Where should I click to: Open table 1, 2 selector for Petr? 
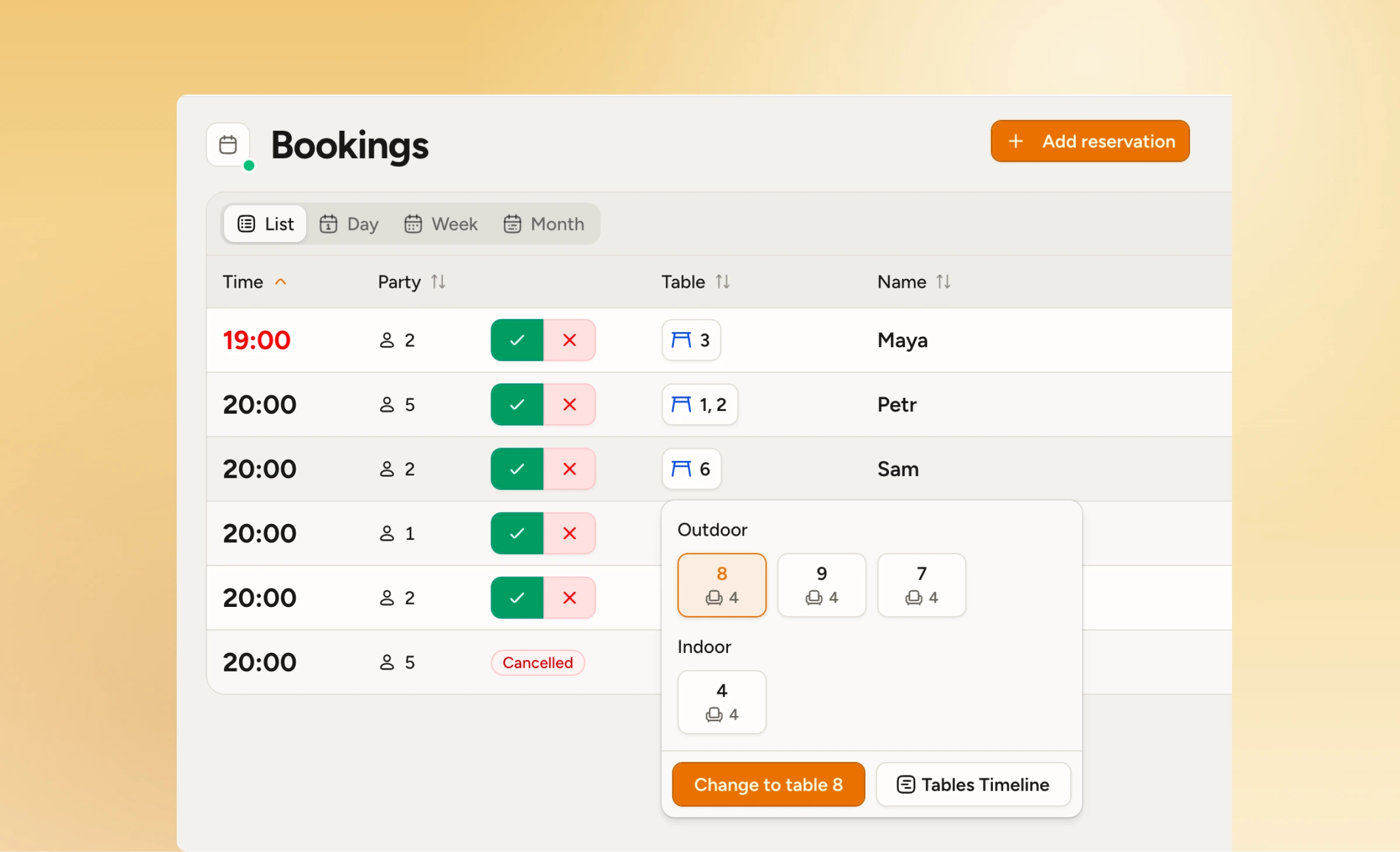[x=699, y=404]
